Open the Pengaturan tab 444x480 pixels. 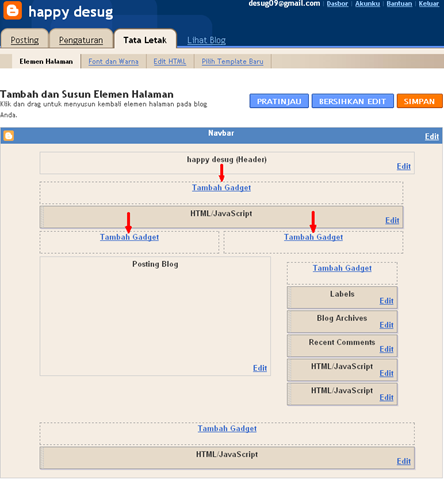coord(81,40)
